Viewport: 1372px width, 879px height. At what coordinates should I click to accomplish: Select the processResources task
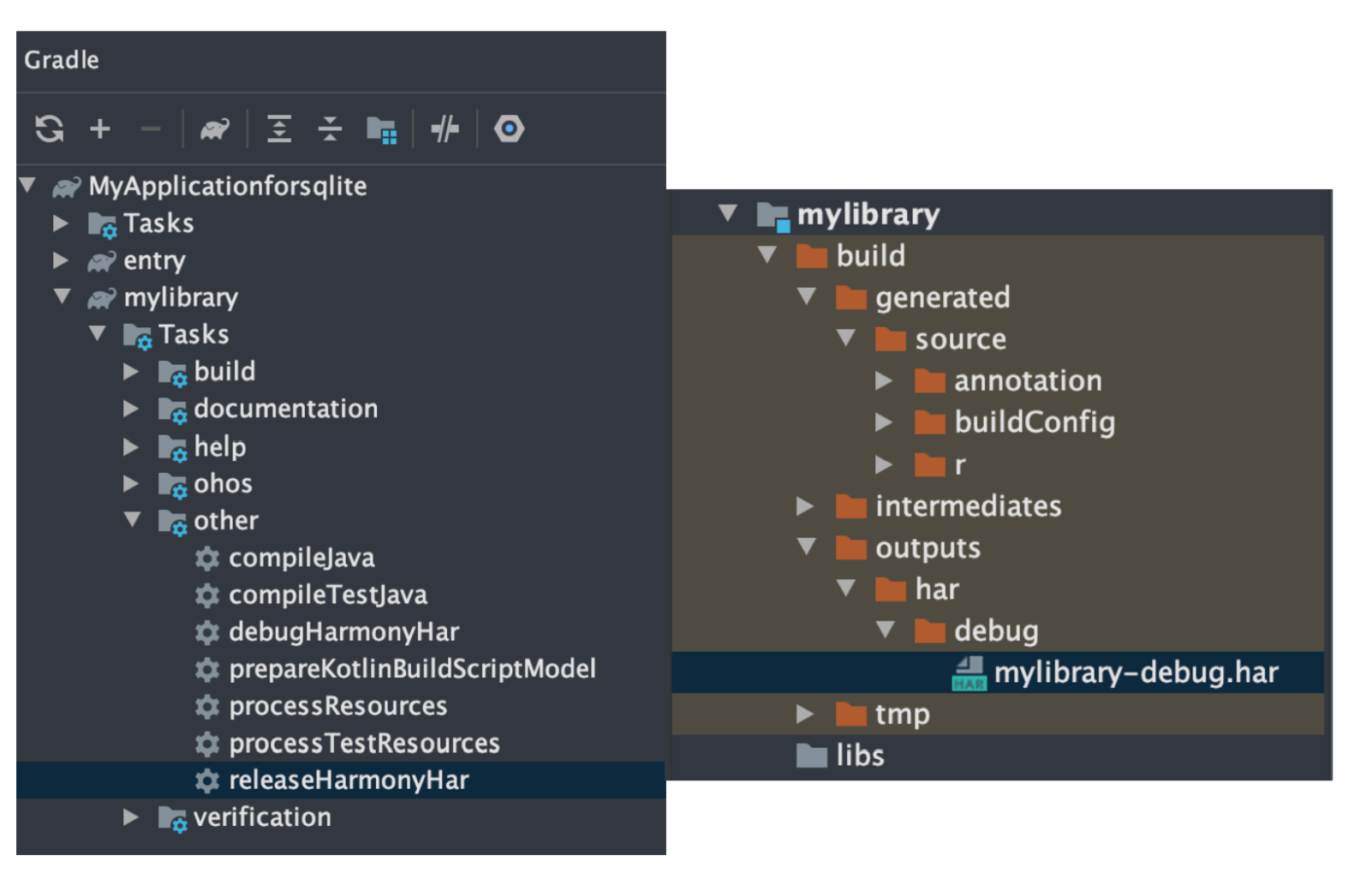[x=337, y=706]
